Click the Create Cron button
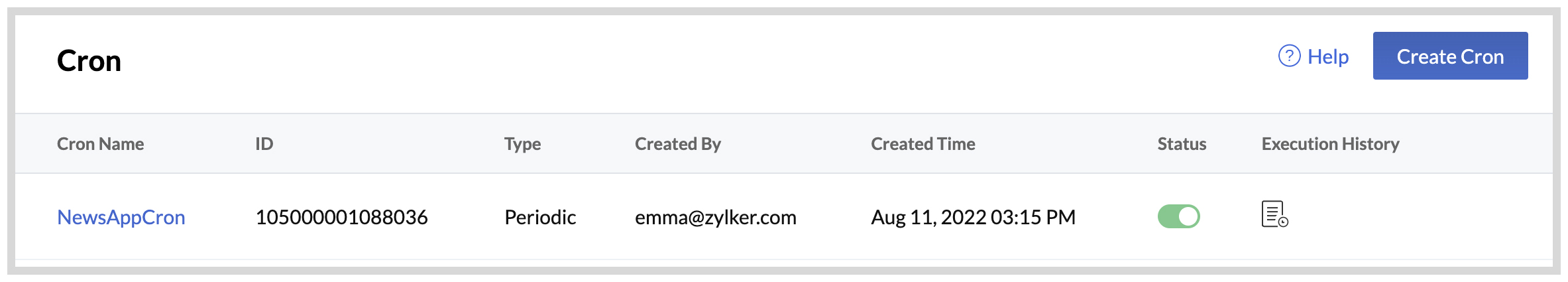The height and width of the screenshot is (282, 1568). (1450, 56)
